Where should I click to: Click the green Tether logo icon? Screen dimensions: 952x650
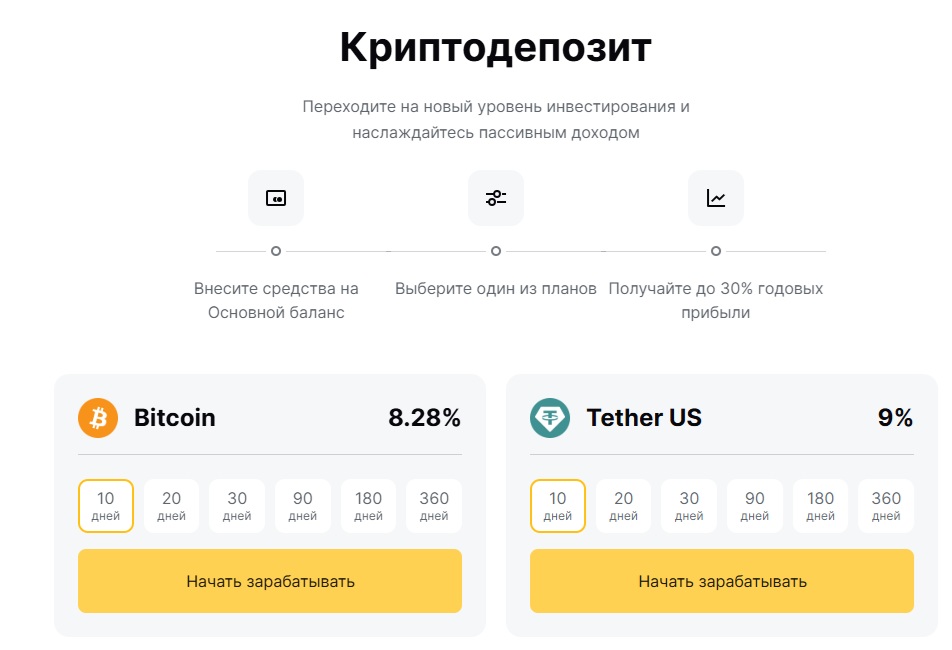coord(550,418)
